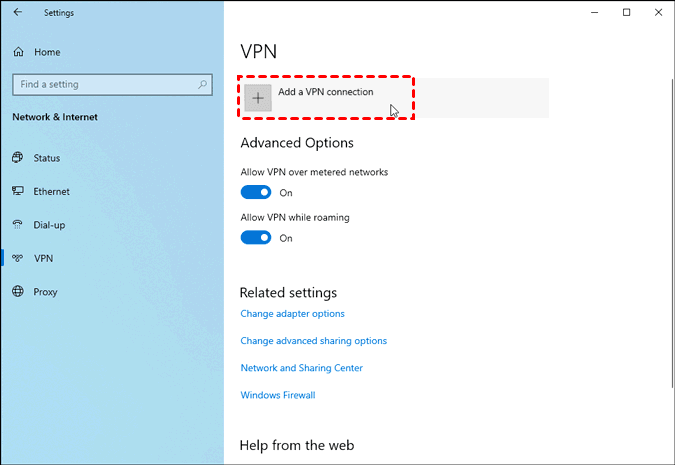Image resolution: width=675 pixels, height=465 pixels.
Task: Open the Proxy settings page
Action: point(45,292)
